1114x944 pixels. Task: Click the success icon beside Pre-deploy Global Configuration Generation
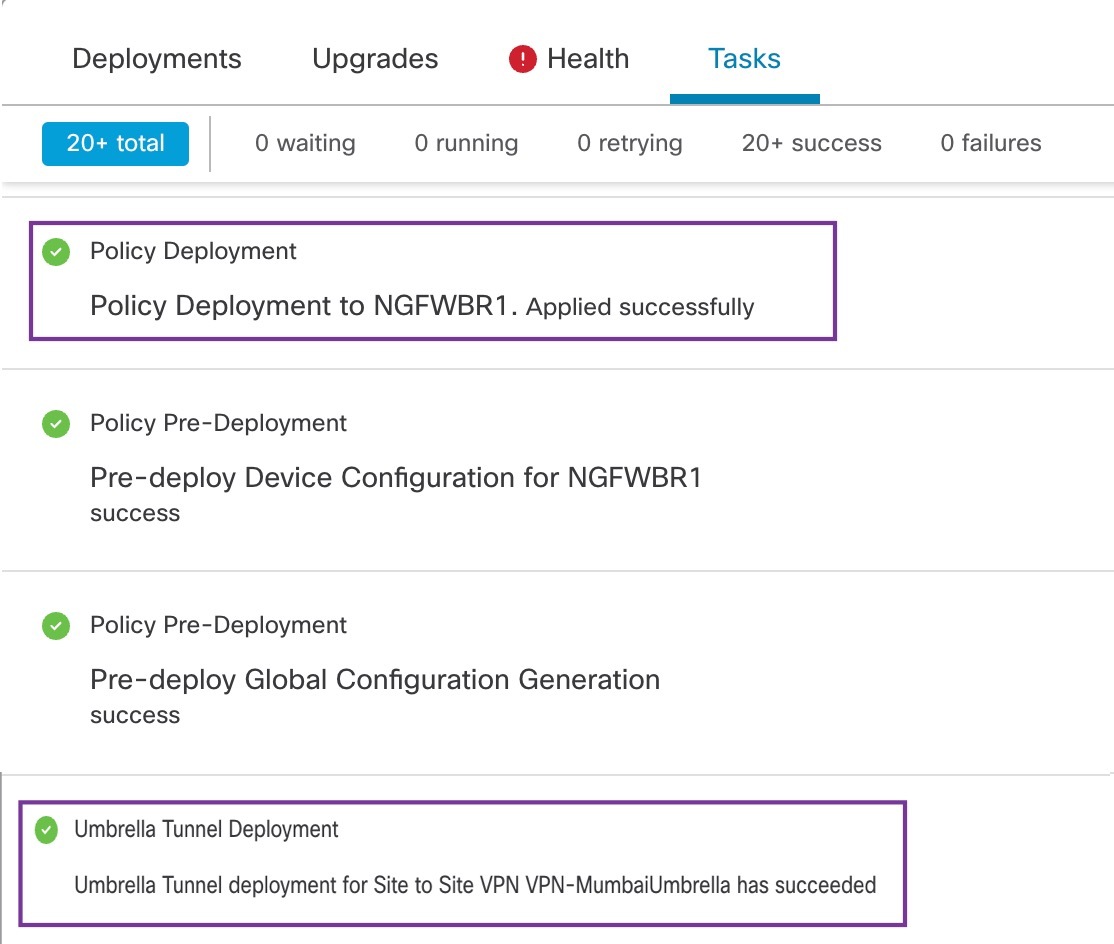tap(56, 626)
